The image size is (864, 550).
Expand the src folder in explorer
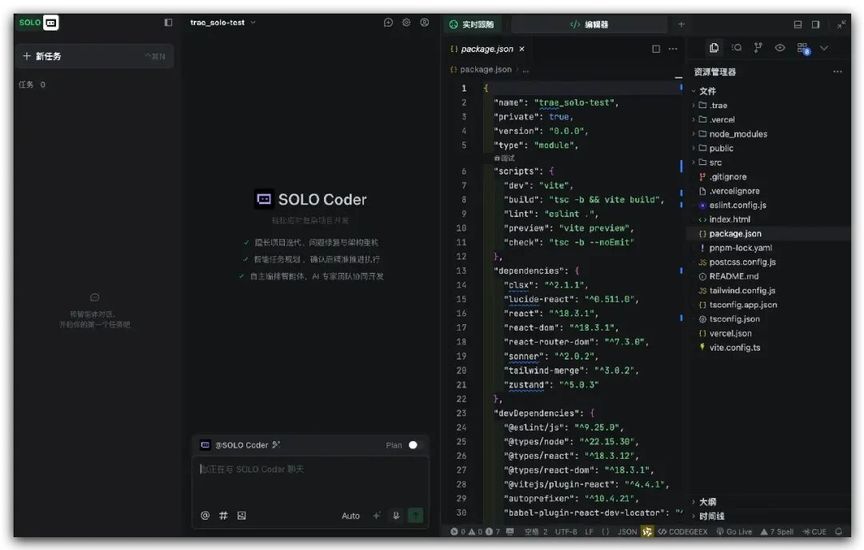pyautogui.click(x=714, y=162)
